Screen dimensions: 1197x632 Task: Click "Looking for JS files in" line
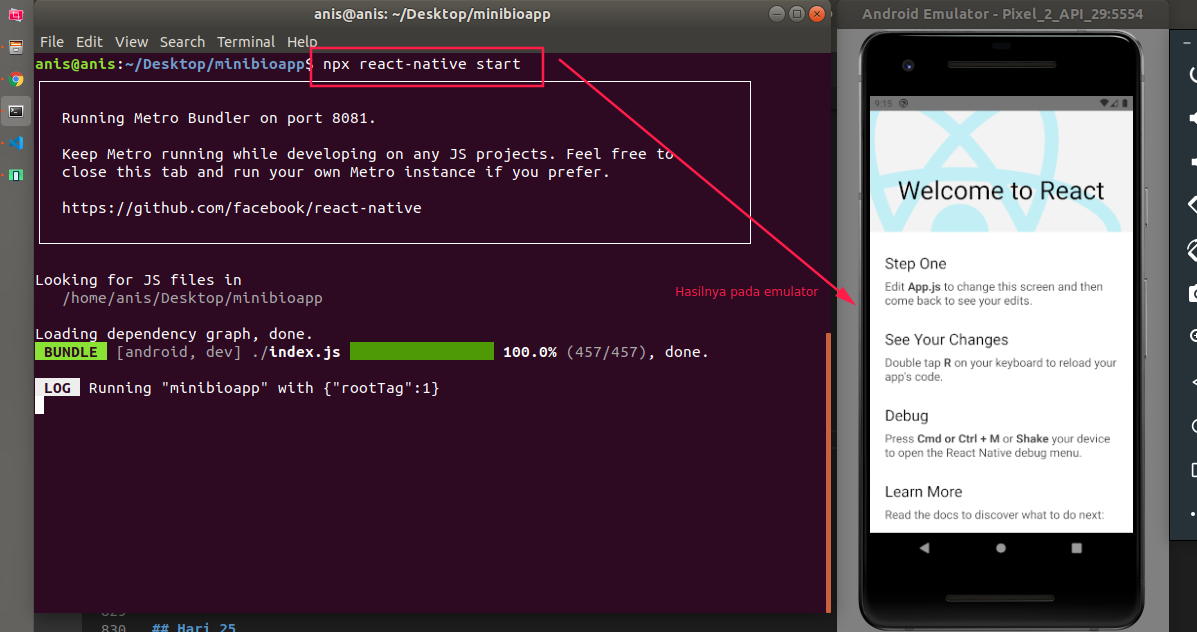click(138, 280)
